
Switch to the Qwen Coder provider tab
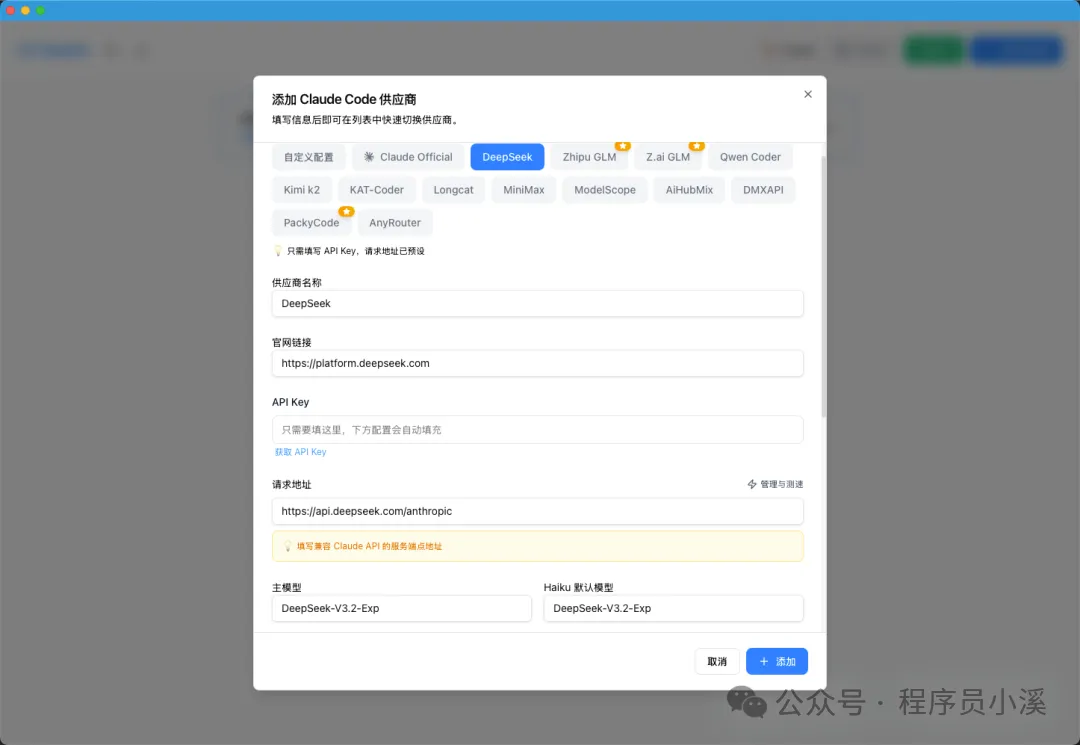tap(750, 157)
